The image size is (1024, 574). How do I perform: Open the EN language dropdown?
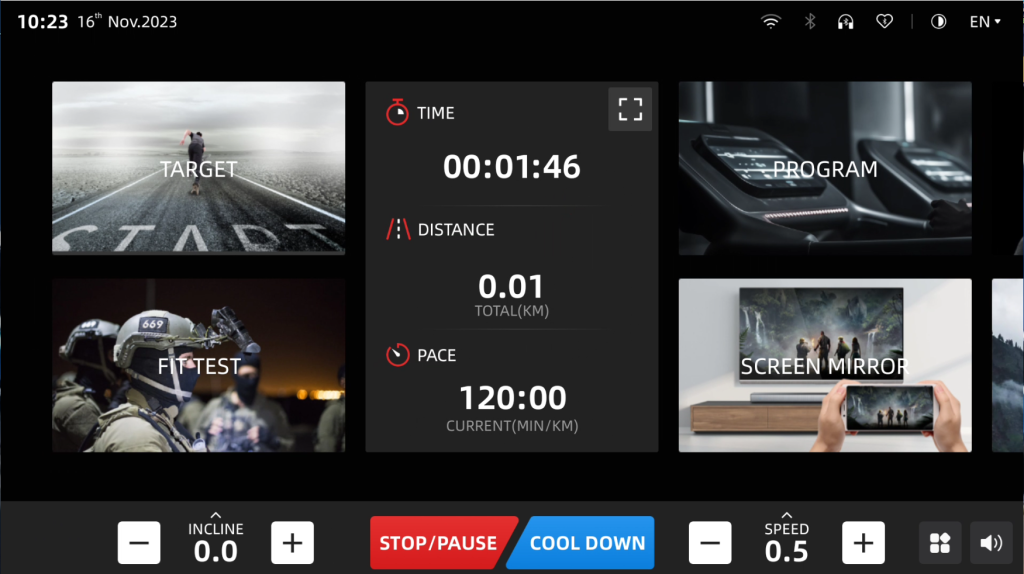985,22
